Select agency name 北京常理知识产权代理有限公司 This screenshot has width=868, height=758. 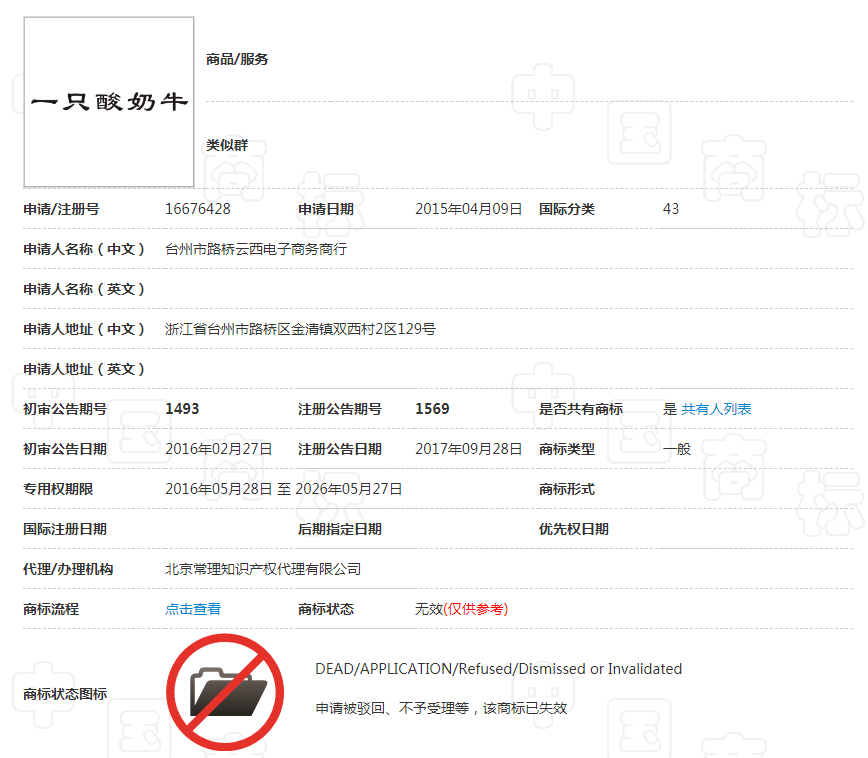click(263, 569)
